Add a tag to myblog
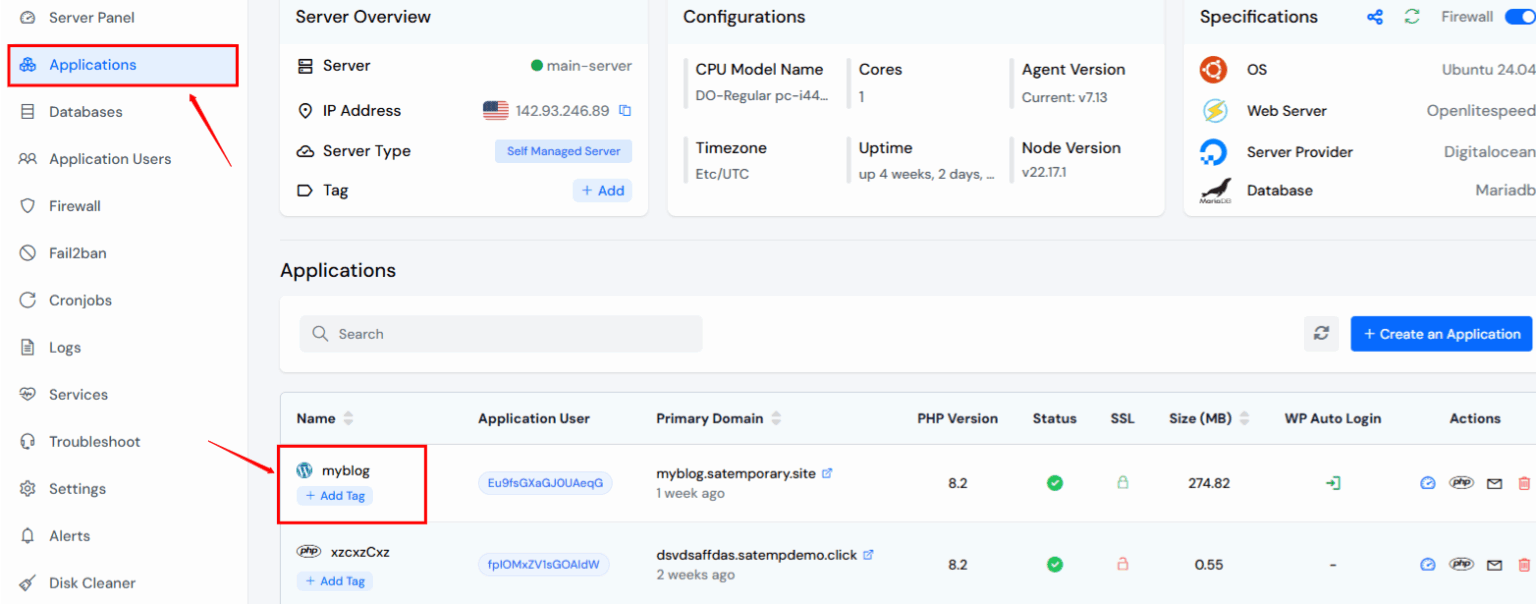The image size is (1536, 604). click(335, 496)
